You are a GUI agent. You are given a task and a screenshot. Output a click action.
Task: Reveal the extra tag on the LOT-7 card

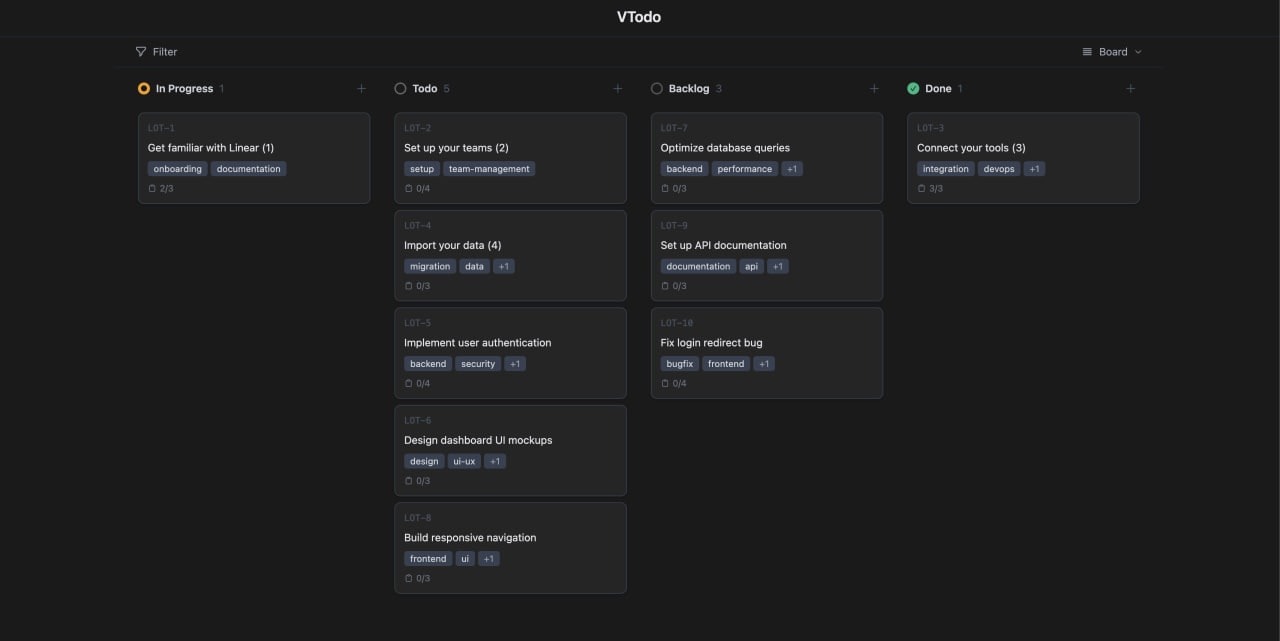tap(792, 168)
